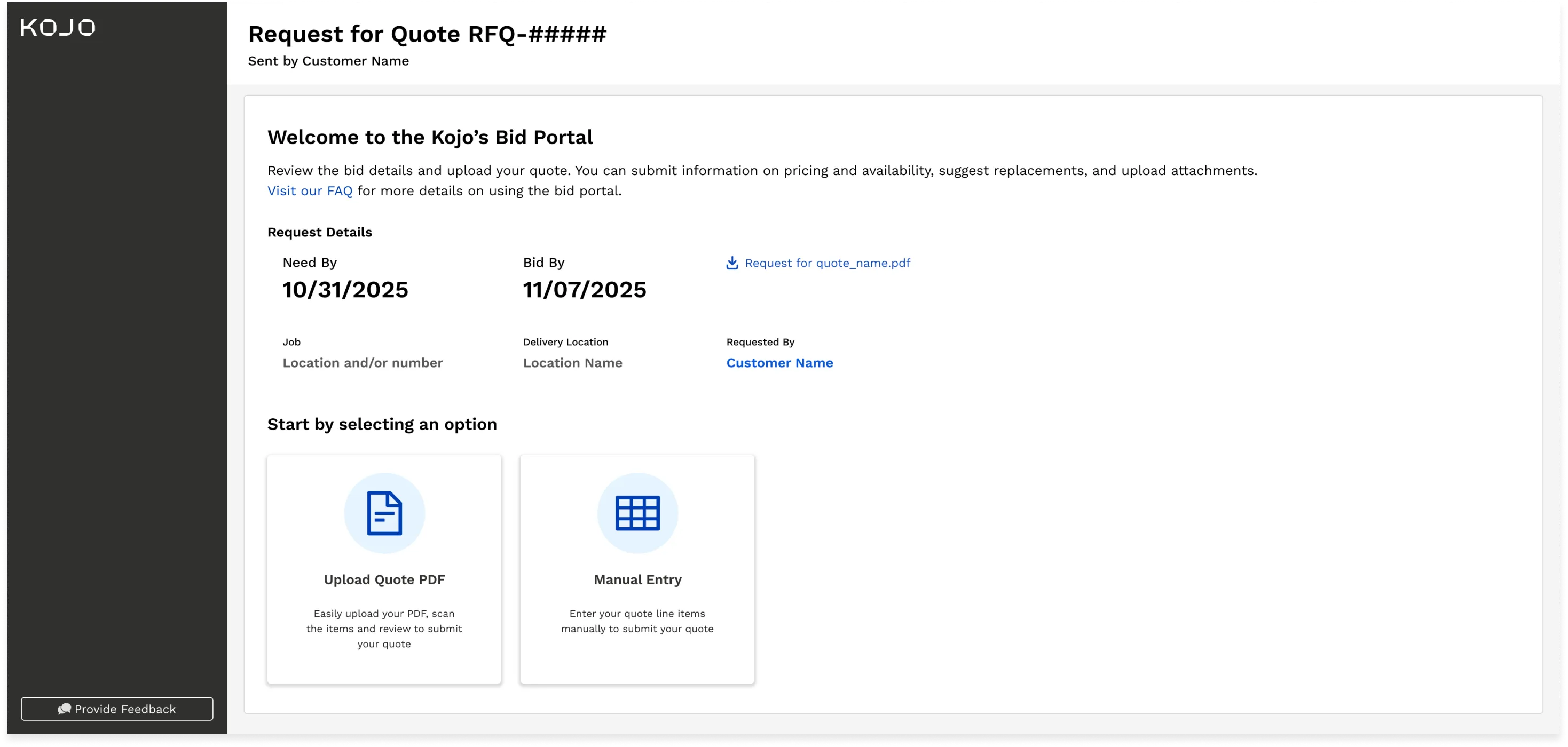Viewport: 1568px width, 747px height.
Task: Download Request for quote_name.pdf
Action: click(x=818, y=263)
